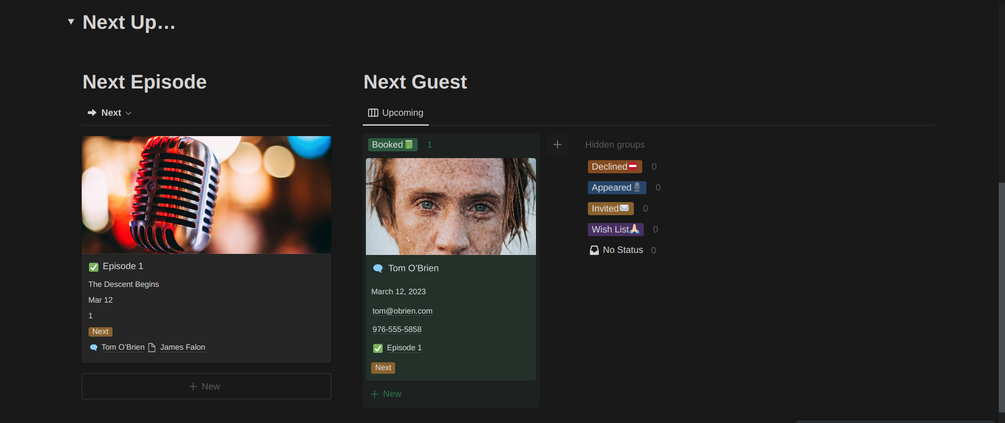Click the board icon beside Upcoming
Screen dimensions: 1005x423
coord(373,113)
